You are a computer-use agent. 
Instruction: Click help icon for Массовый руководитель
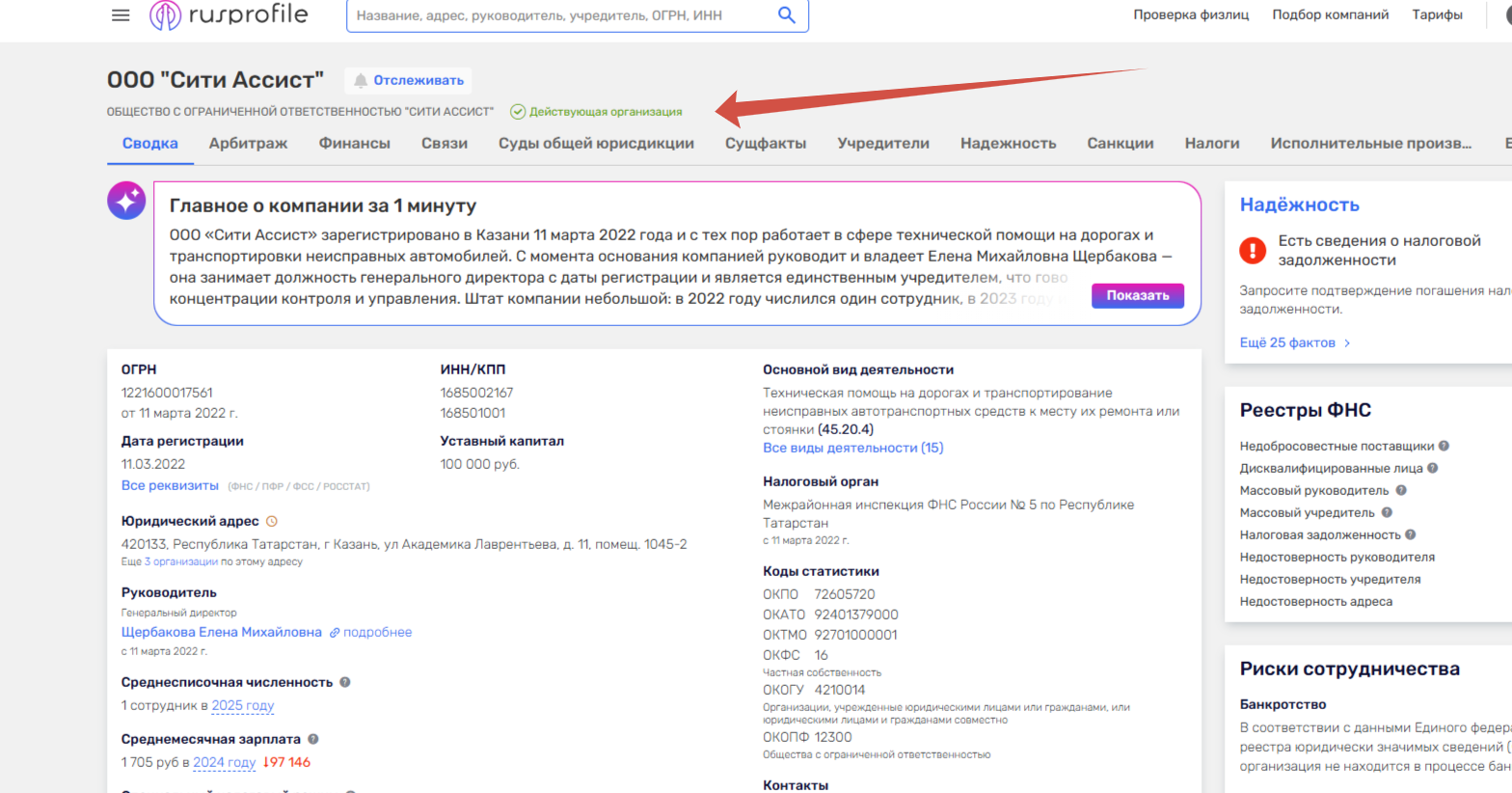(x=1401, y=490)
